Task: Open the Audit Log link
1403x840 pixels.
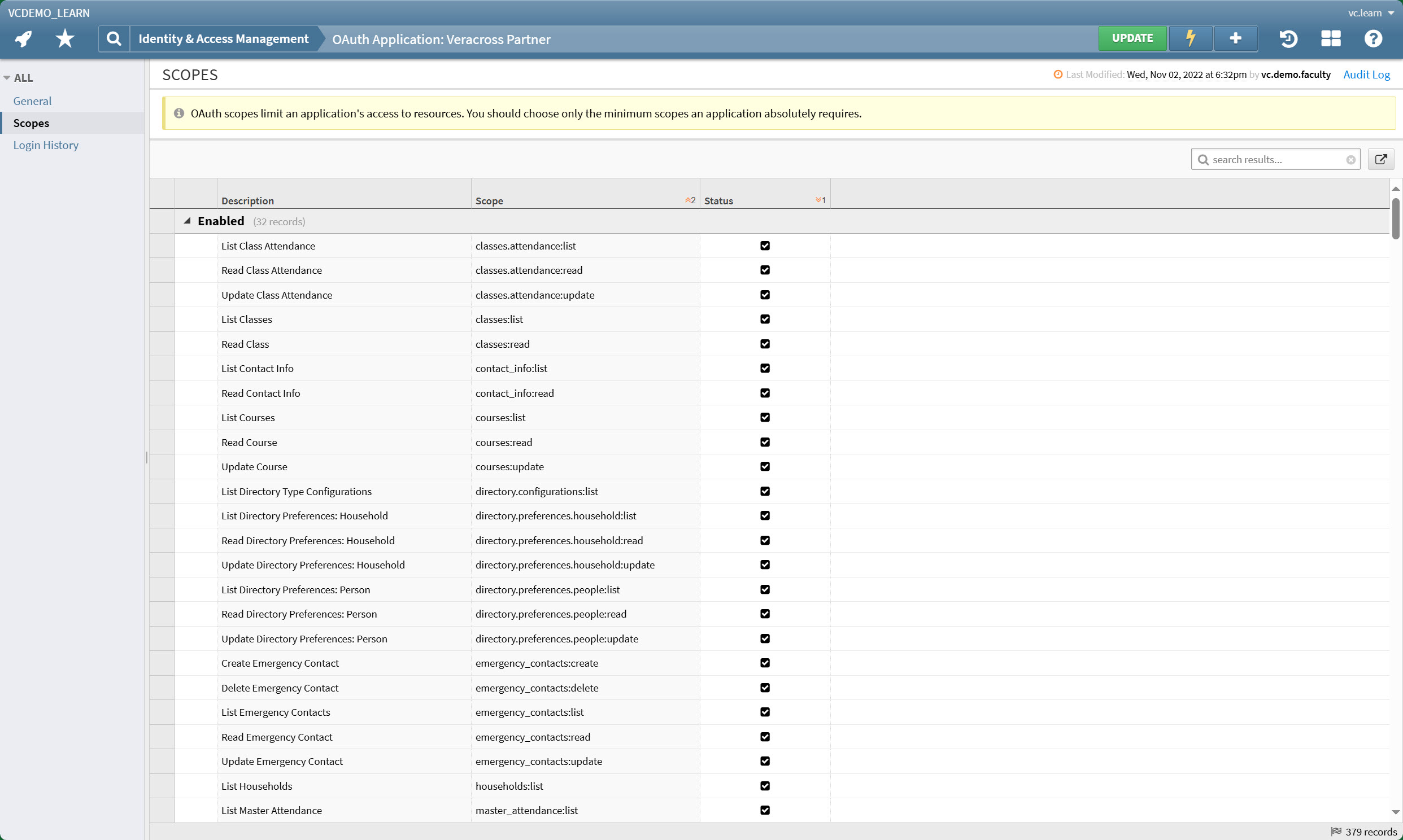Action: tap(1367, 74)
